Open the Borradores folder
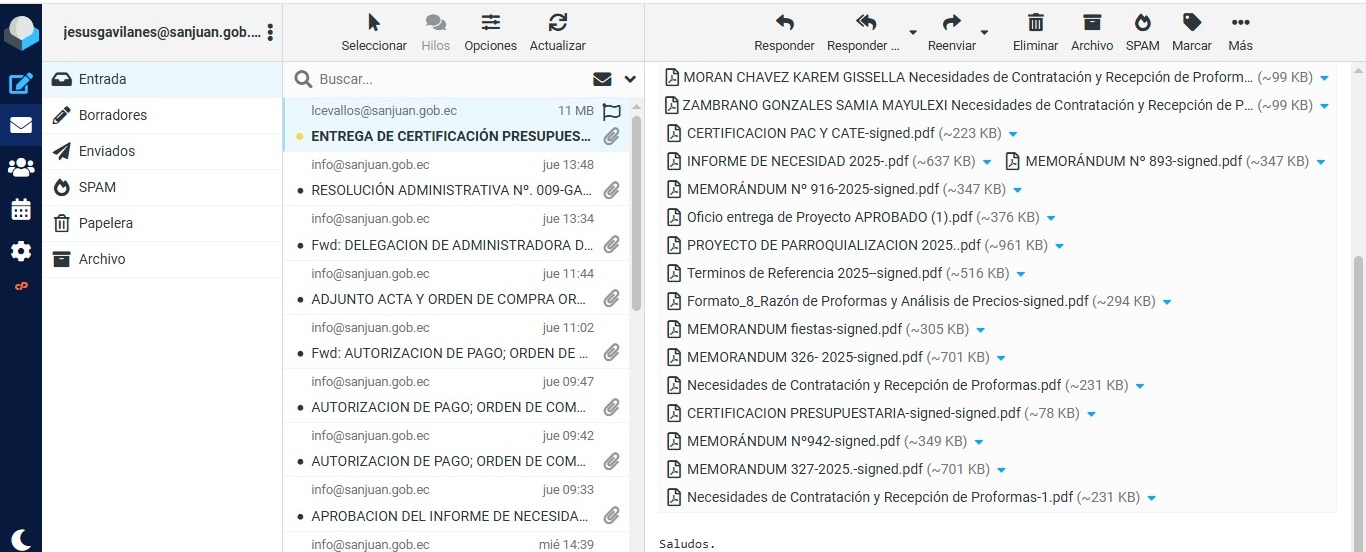1366x552 pixels. point(113,115)
